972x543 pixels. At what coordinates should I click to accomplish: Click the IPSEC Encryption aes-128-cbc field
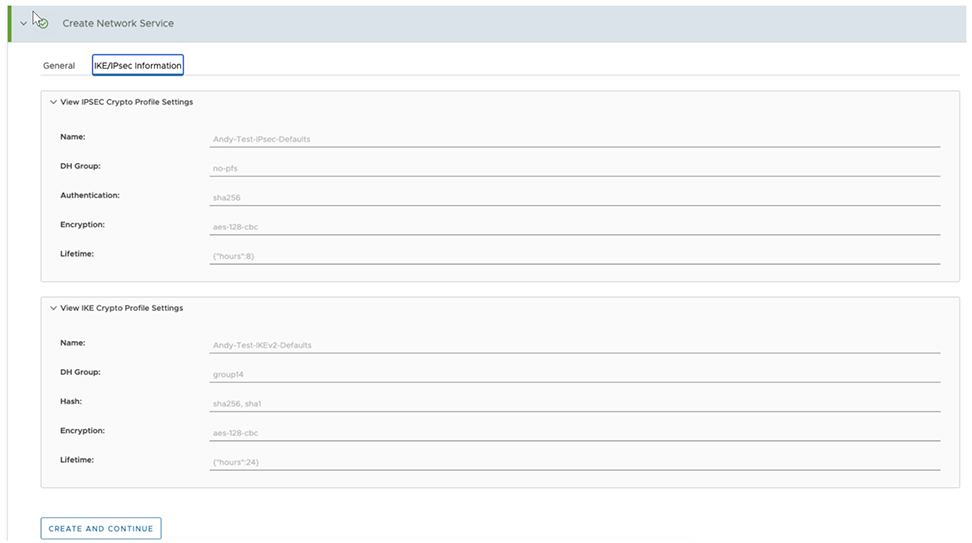point(574,226)
